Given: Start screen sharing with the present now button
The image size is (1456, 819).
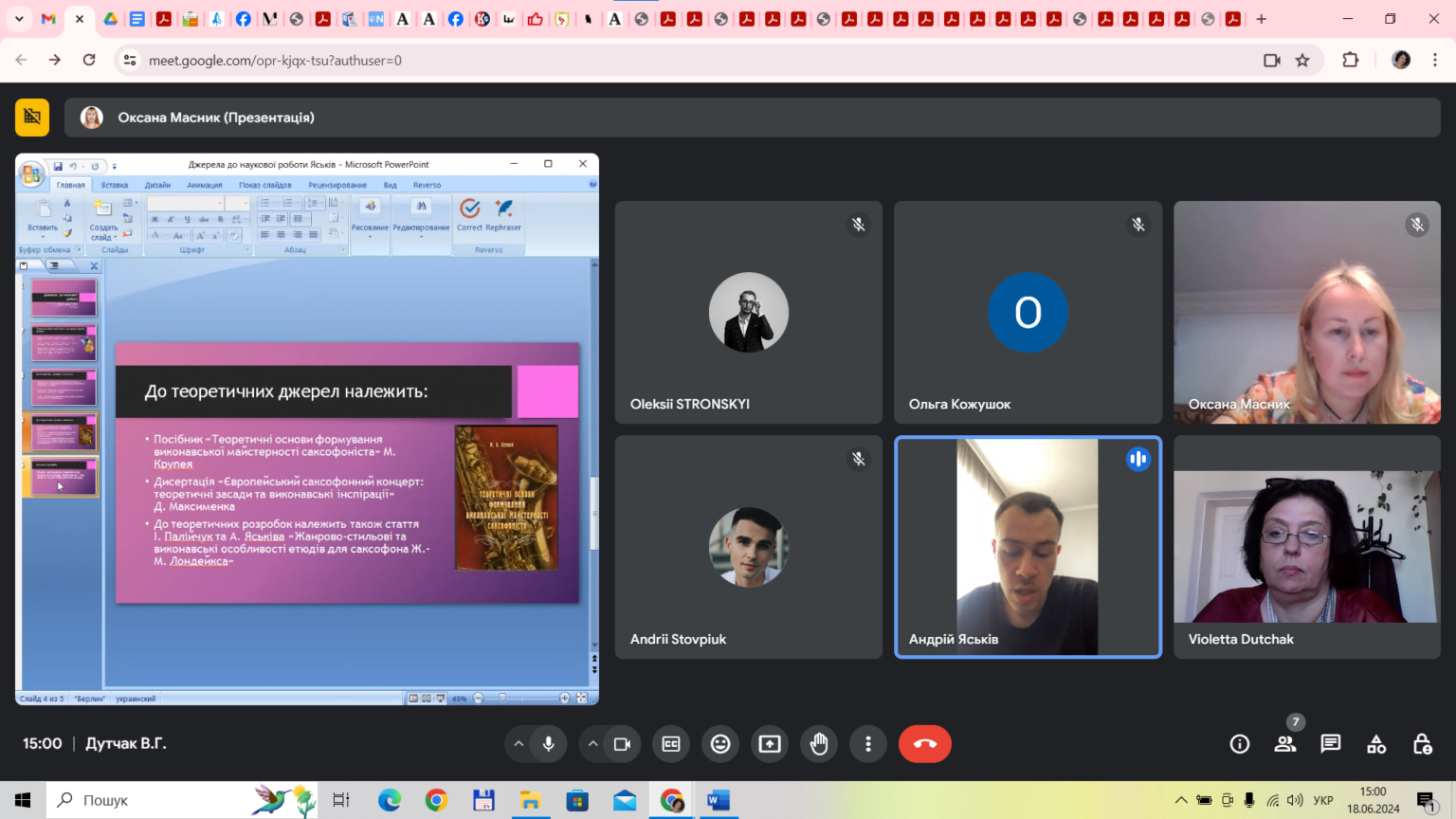Looking at the screenshot, I should [770, 744].
